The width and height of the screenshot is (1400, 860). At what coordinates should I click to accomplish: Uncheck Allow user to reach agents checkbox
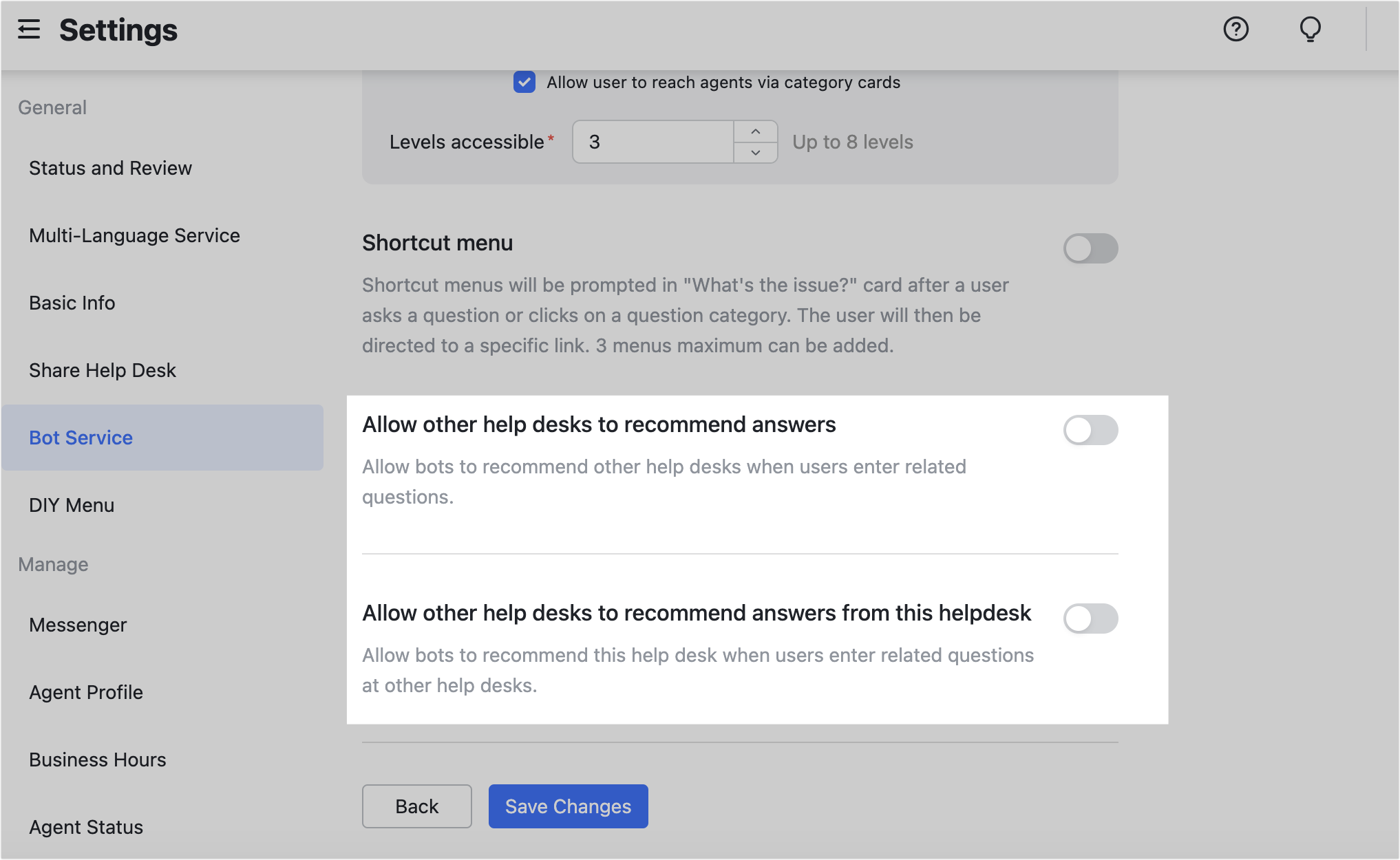[x=524, y=83]
